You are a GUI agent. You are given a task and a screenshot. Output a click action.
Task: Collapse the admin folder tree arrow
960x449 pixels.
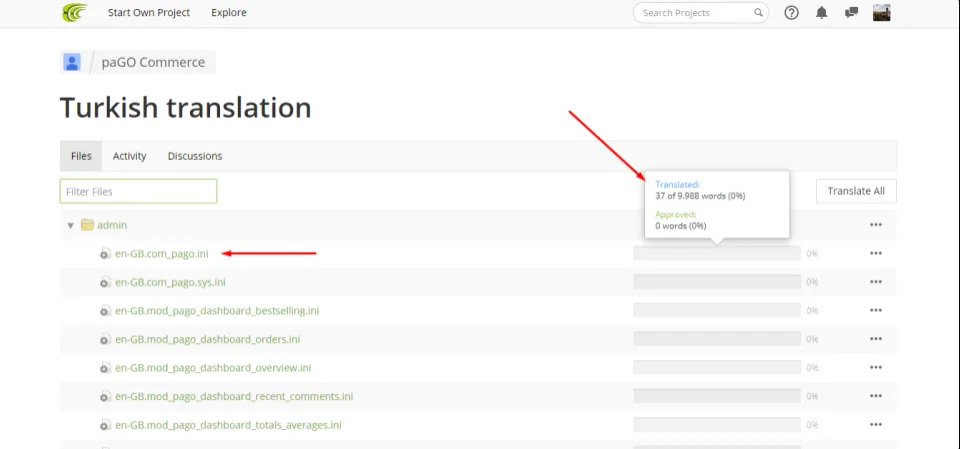pyautogui.click(x=70, y=225)
